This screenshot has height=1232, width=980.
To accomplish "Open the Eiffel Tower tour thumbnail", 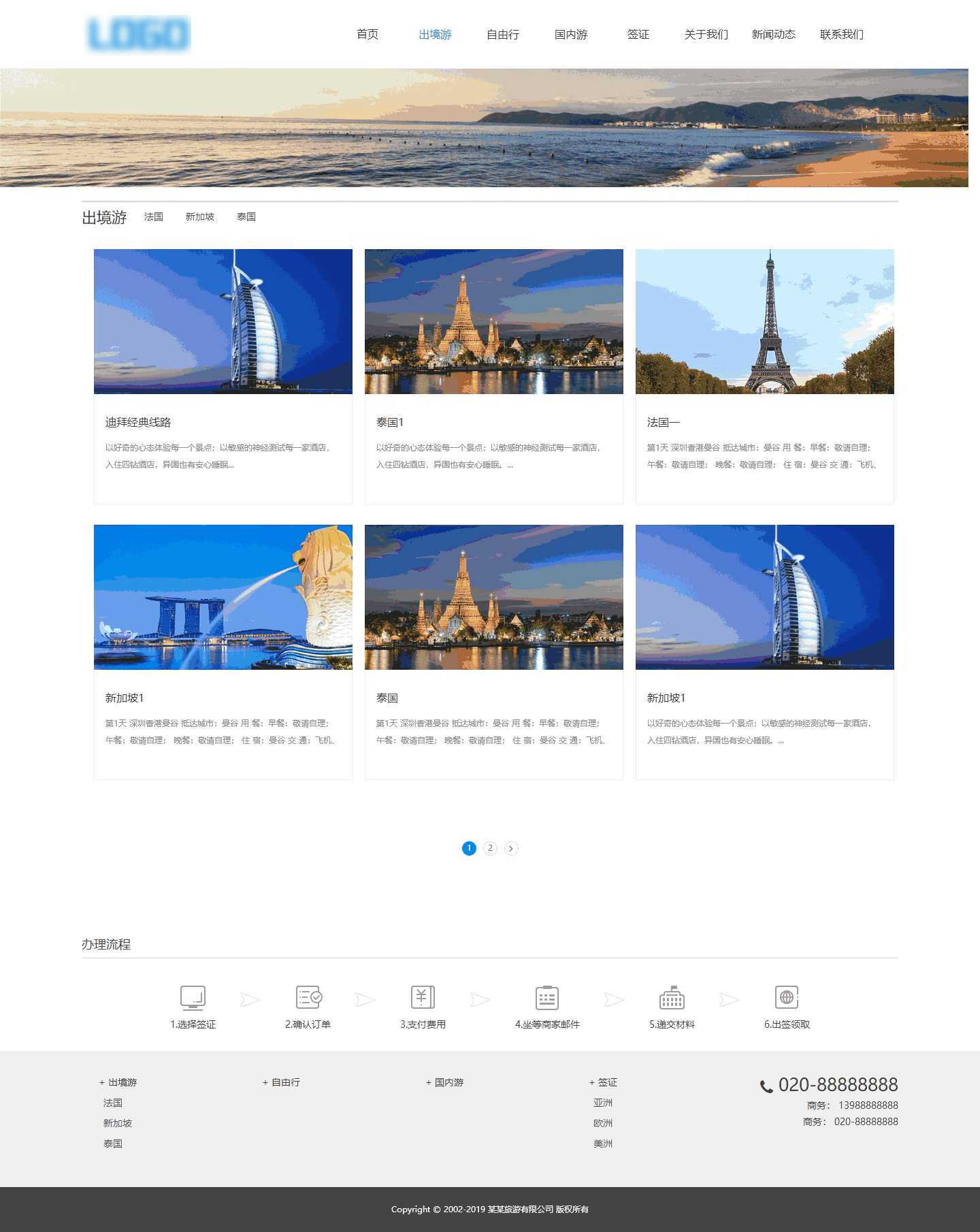I will click(x=764, y=321).
